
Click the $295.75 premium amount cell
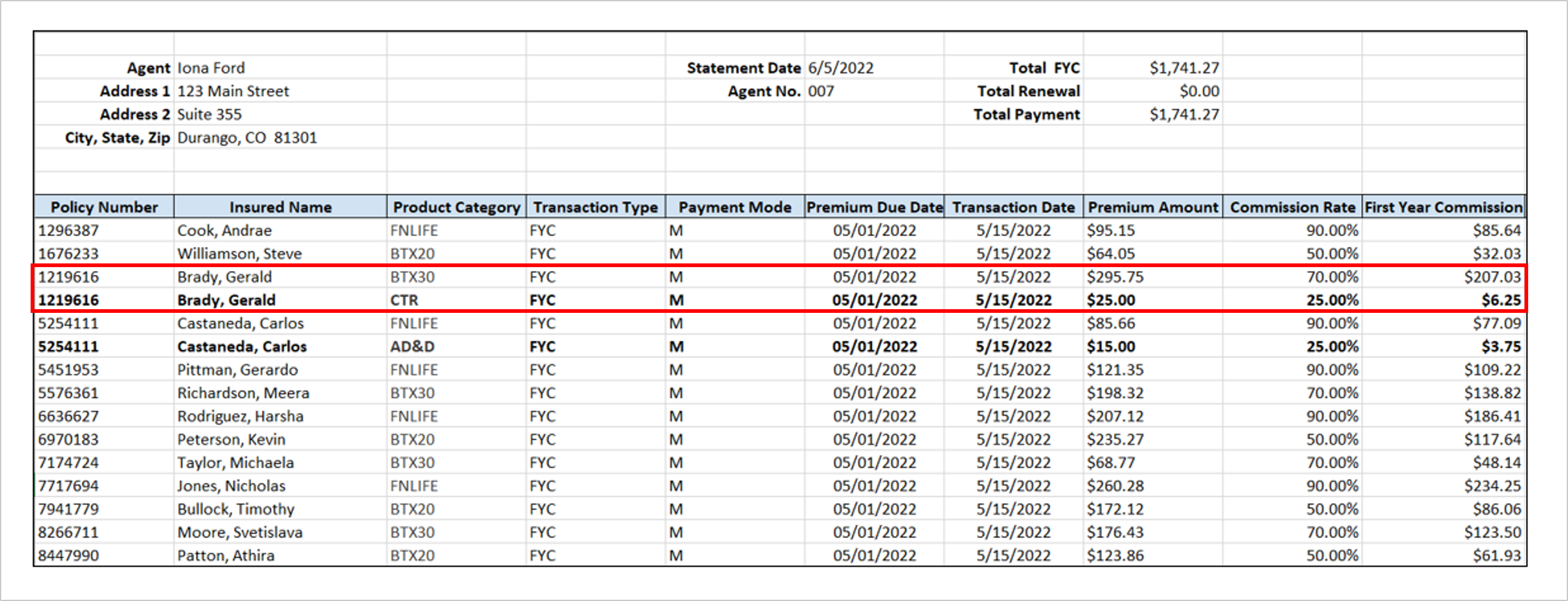click(x=1115, y=277)
